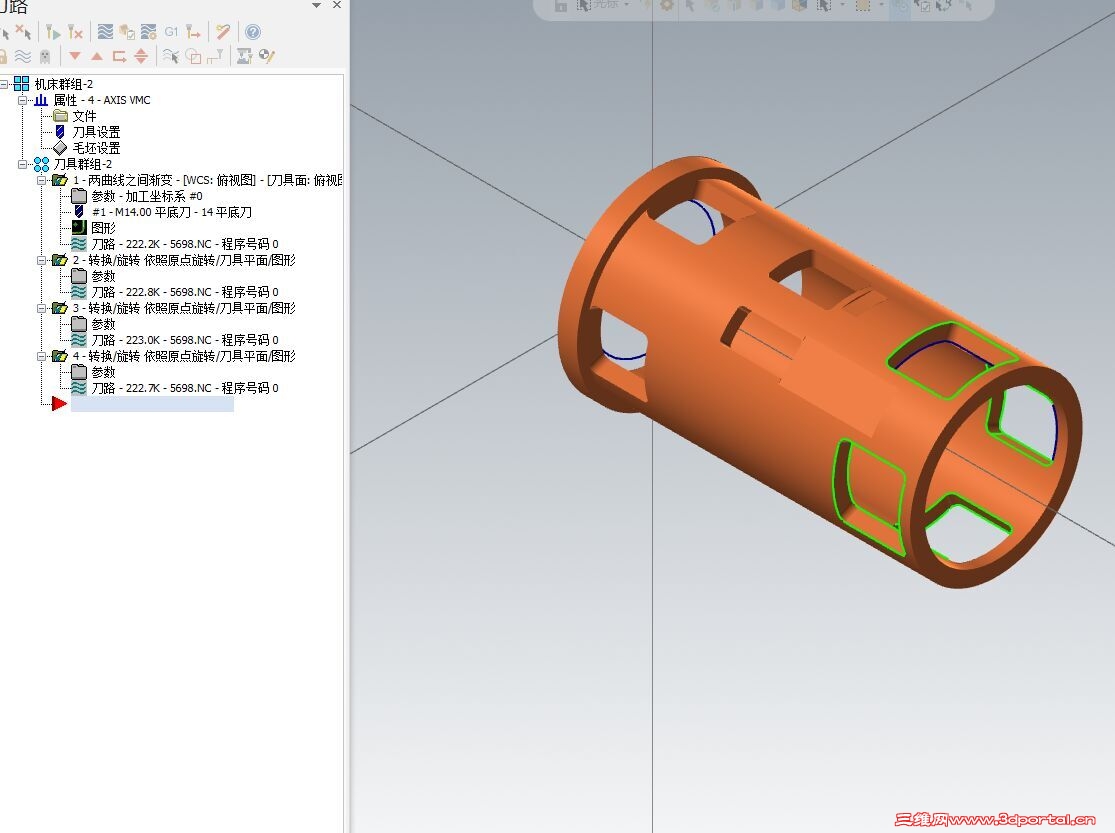This screenshot has height=833, width=1115.
Task: Post selected operations with G1 icon
Action: pyautogui.click(x=171, y=32)
